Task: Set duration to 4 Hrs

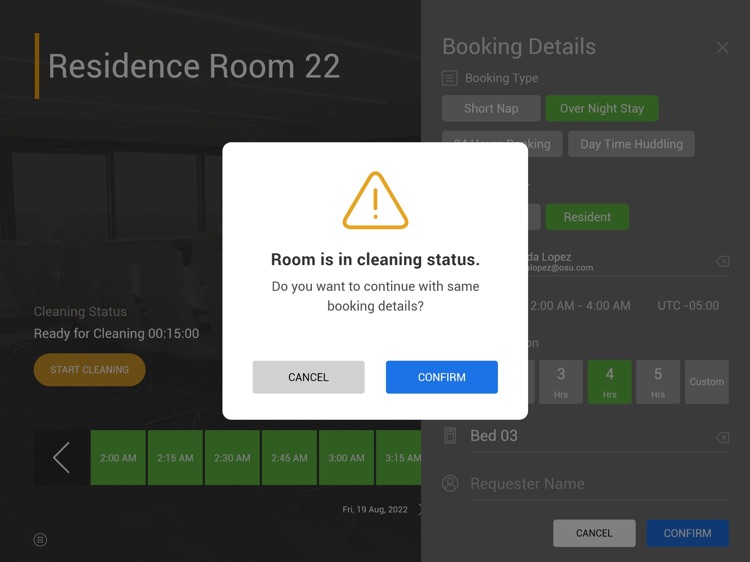Action: (x=610, y=382)
